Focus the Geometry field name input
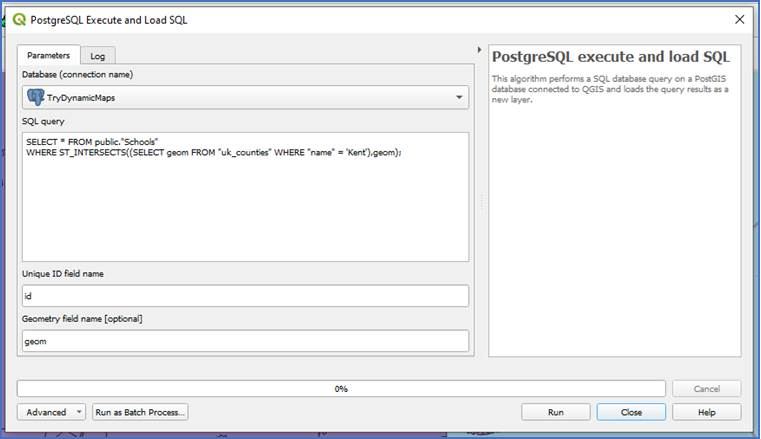This screenshot has width=761, height=439. point(245,341)
